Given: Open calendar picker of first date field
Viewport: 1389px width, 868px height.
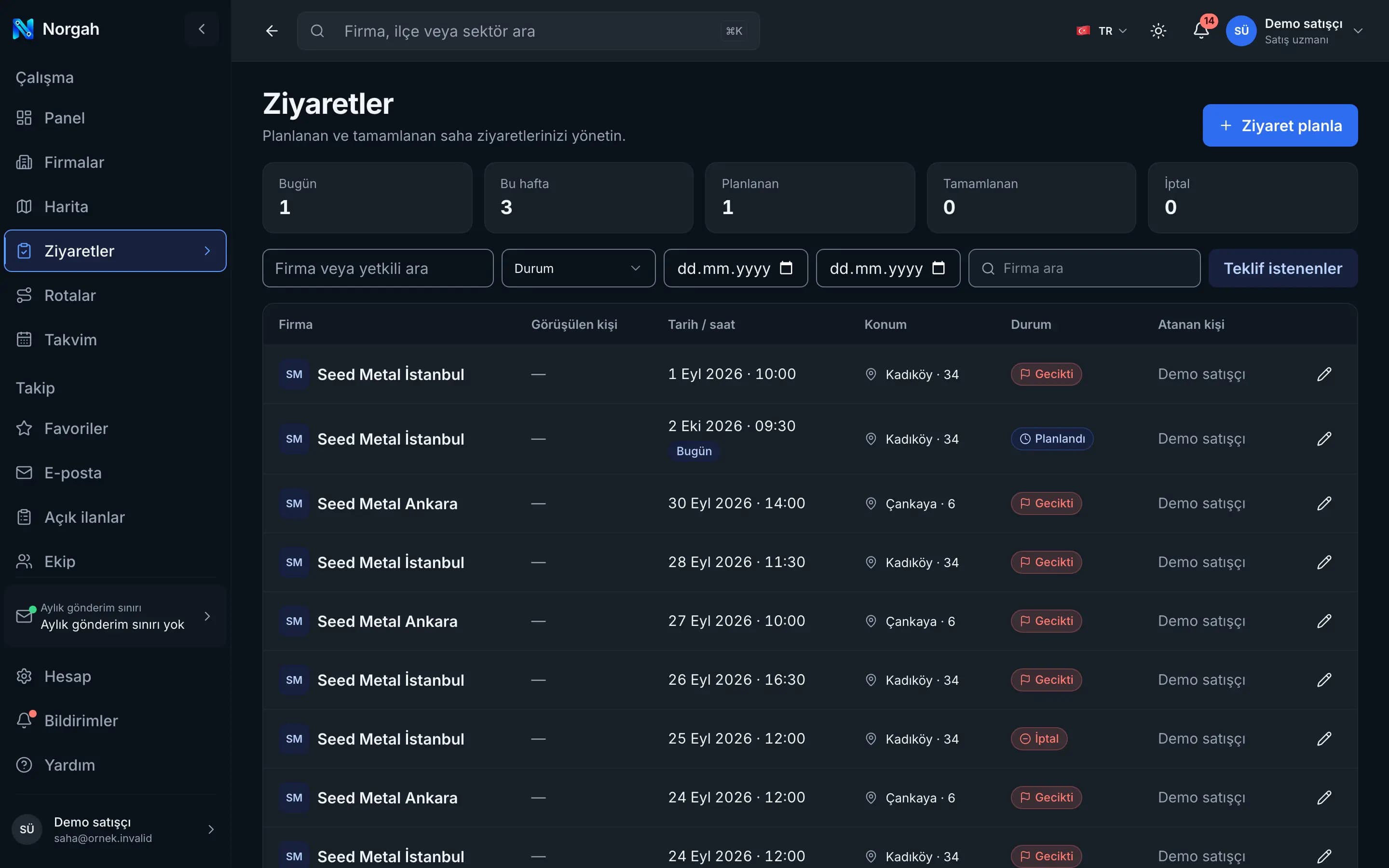Looking at the screenshot, I should tap(786, 268).
